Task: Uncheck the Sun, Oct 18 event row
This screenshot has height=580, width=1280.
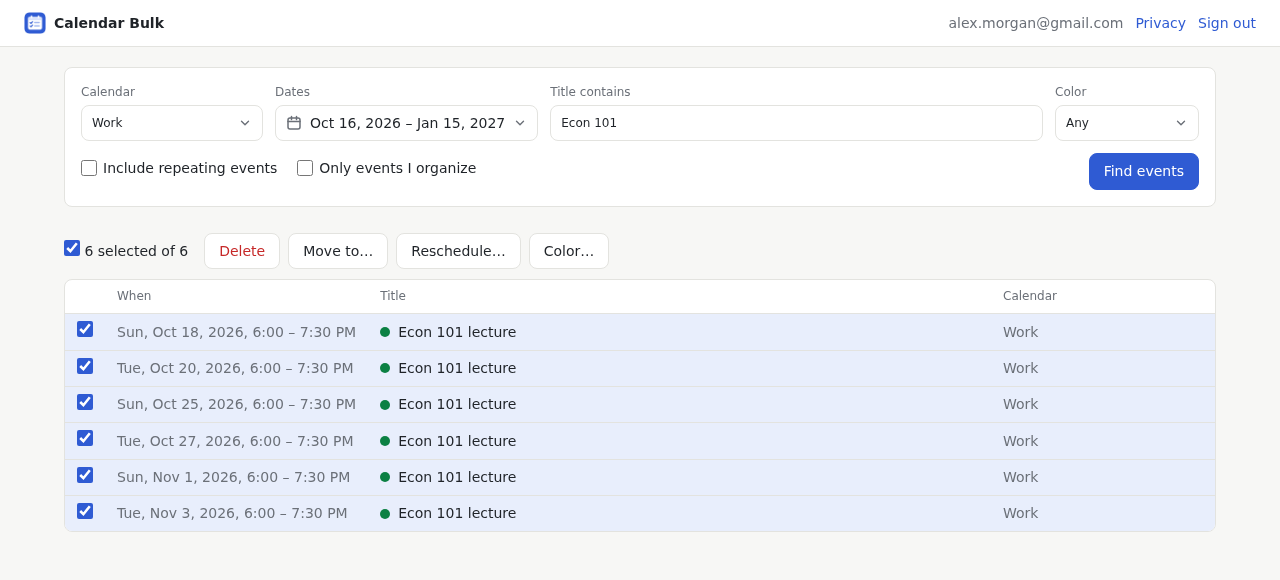Action: pyautogui.click(x=85, y=329)
